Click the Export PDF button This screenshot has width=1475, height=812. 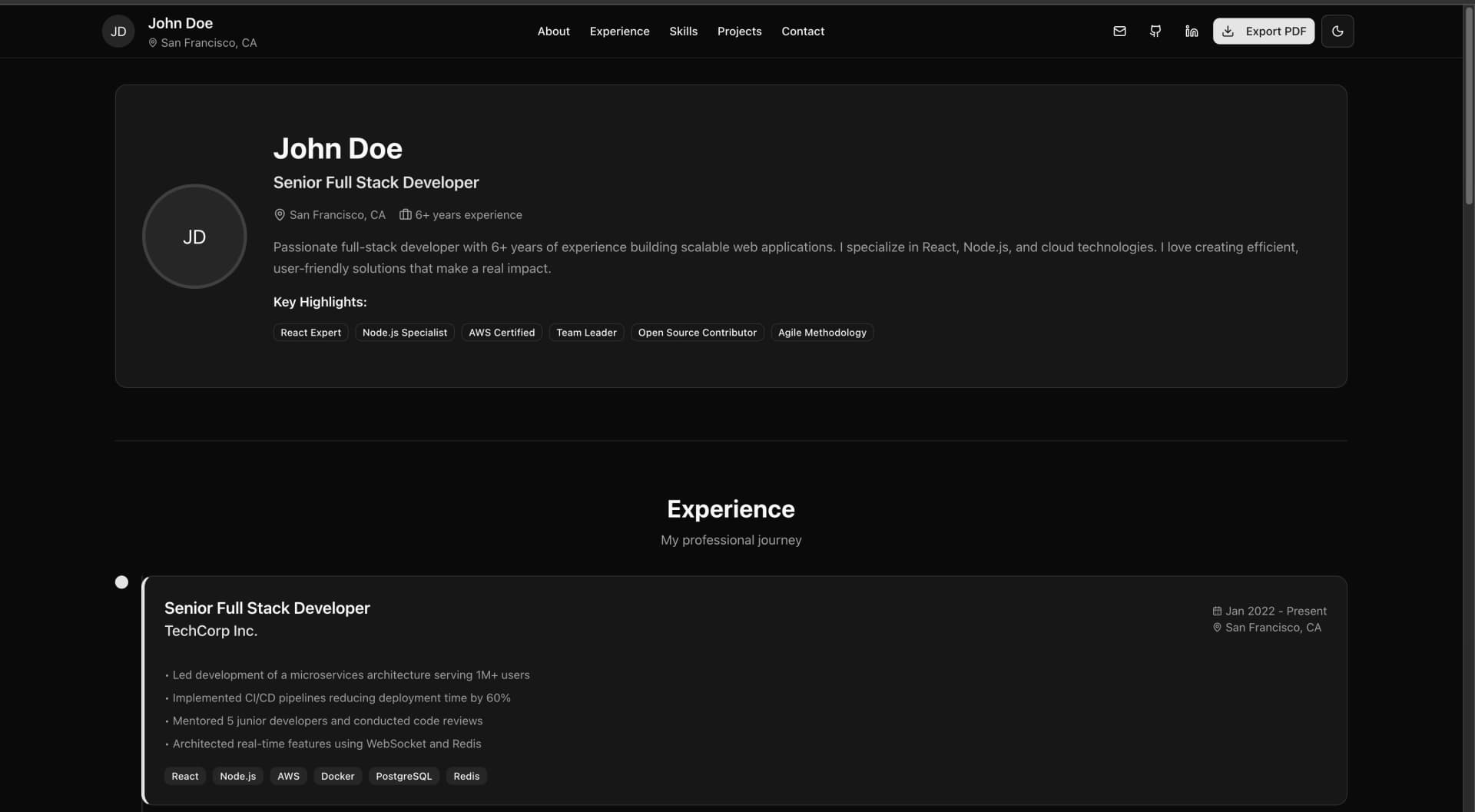1263,31
